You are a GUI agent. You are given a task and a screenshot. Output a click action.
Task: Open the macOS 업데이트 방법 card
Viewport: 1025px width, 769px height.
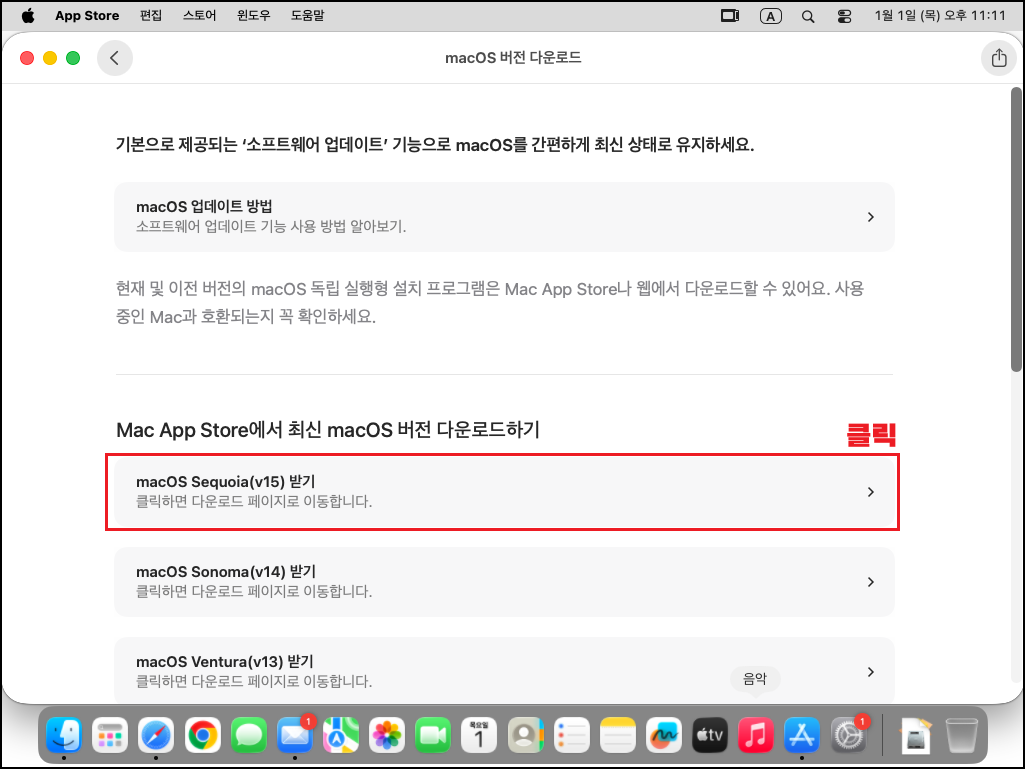pos(504,216)
